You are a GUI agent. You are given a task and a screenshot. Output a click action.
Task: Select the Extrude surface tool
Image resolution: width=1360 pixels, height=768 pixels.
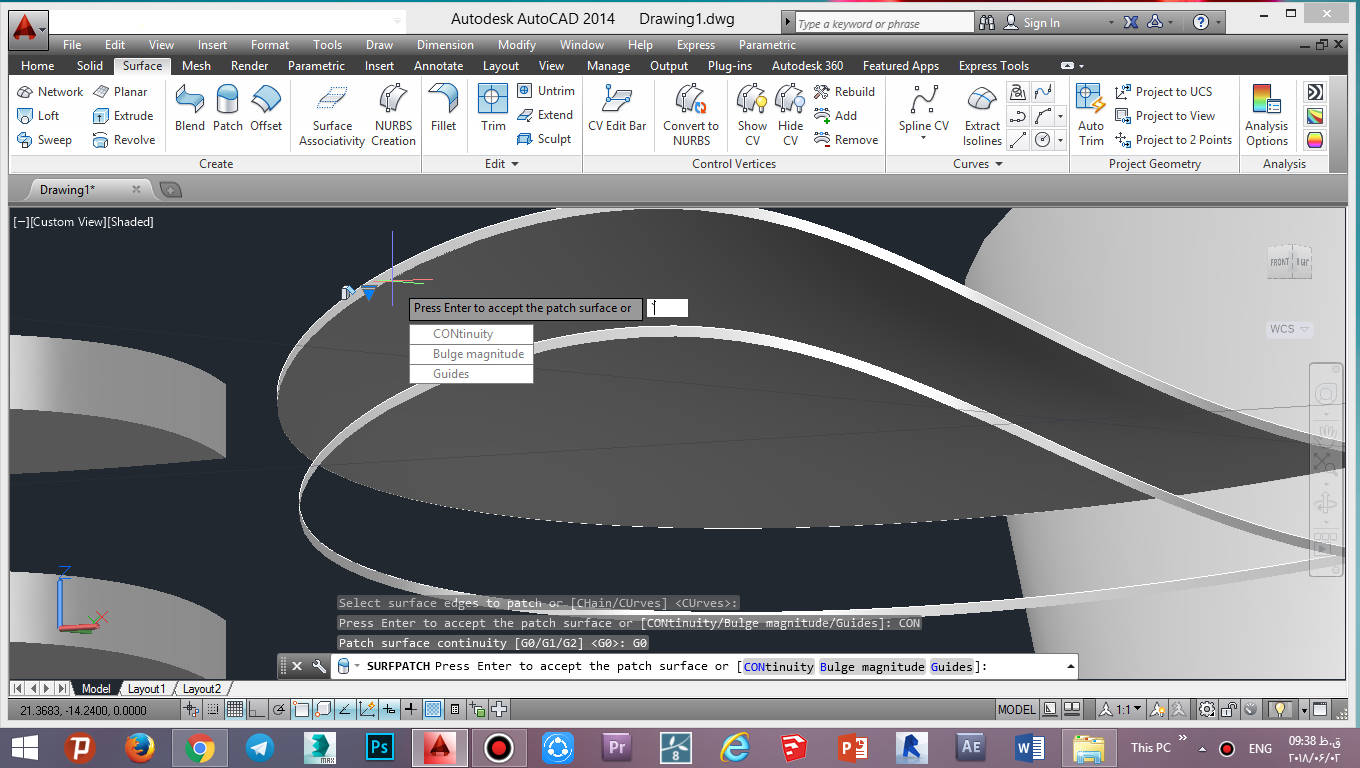123,115
